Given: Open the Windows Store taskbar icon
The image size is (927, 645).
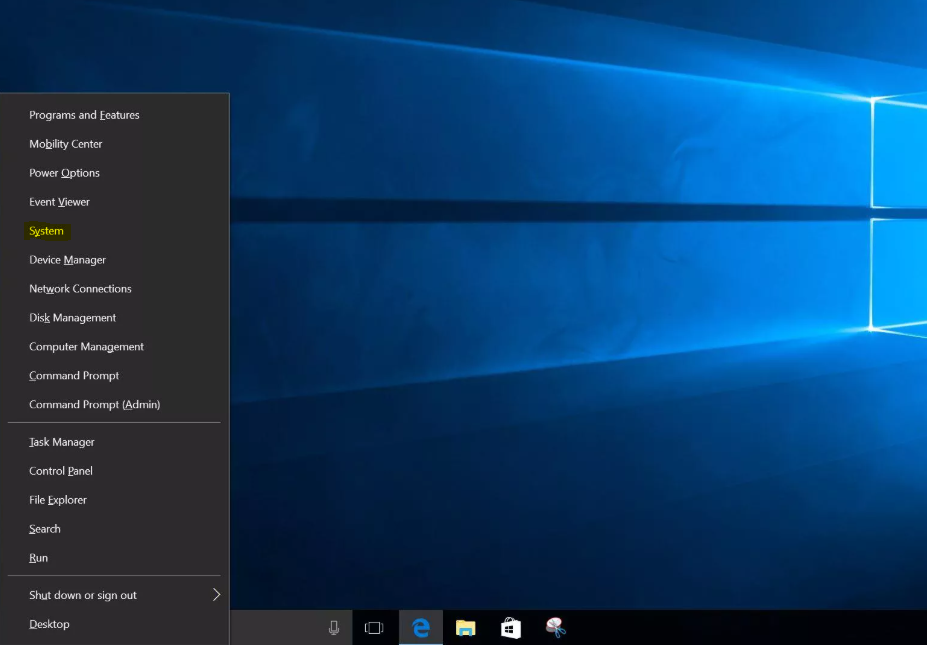Looking at the screenshot, I should tap(510, 628).
